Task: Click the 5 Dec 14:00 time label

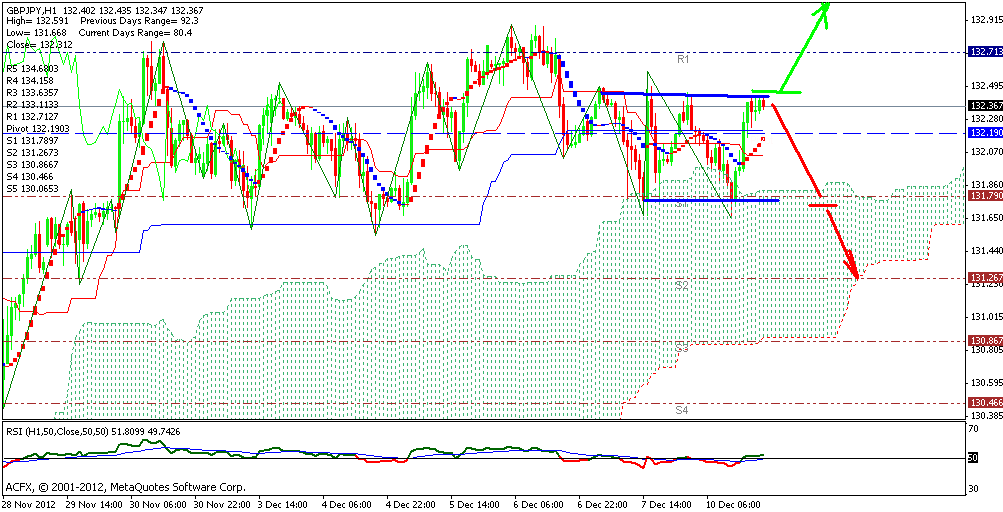Action: 473,505
